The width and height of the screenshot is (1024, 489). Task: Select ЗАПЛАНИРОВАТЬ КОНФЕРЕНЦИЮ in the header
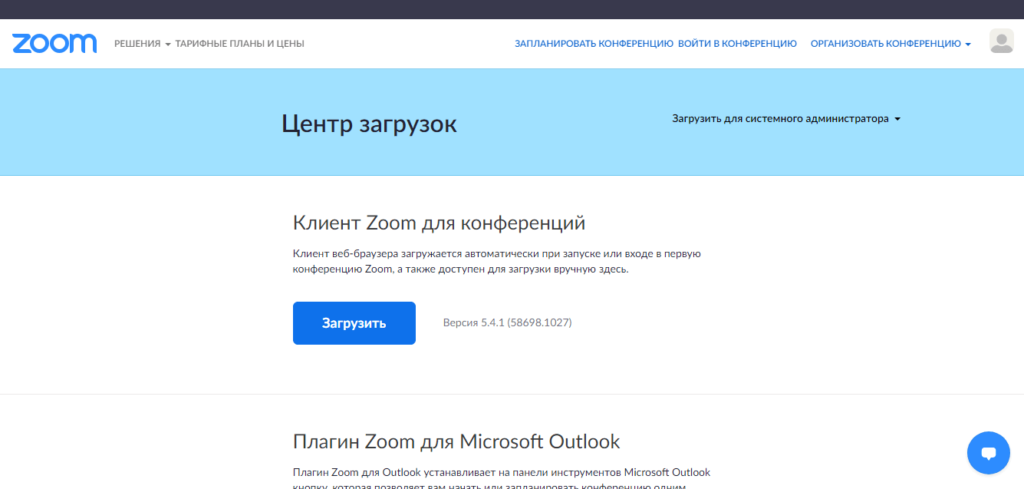click(x=593, y=44)
